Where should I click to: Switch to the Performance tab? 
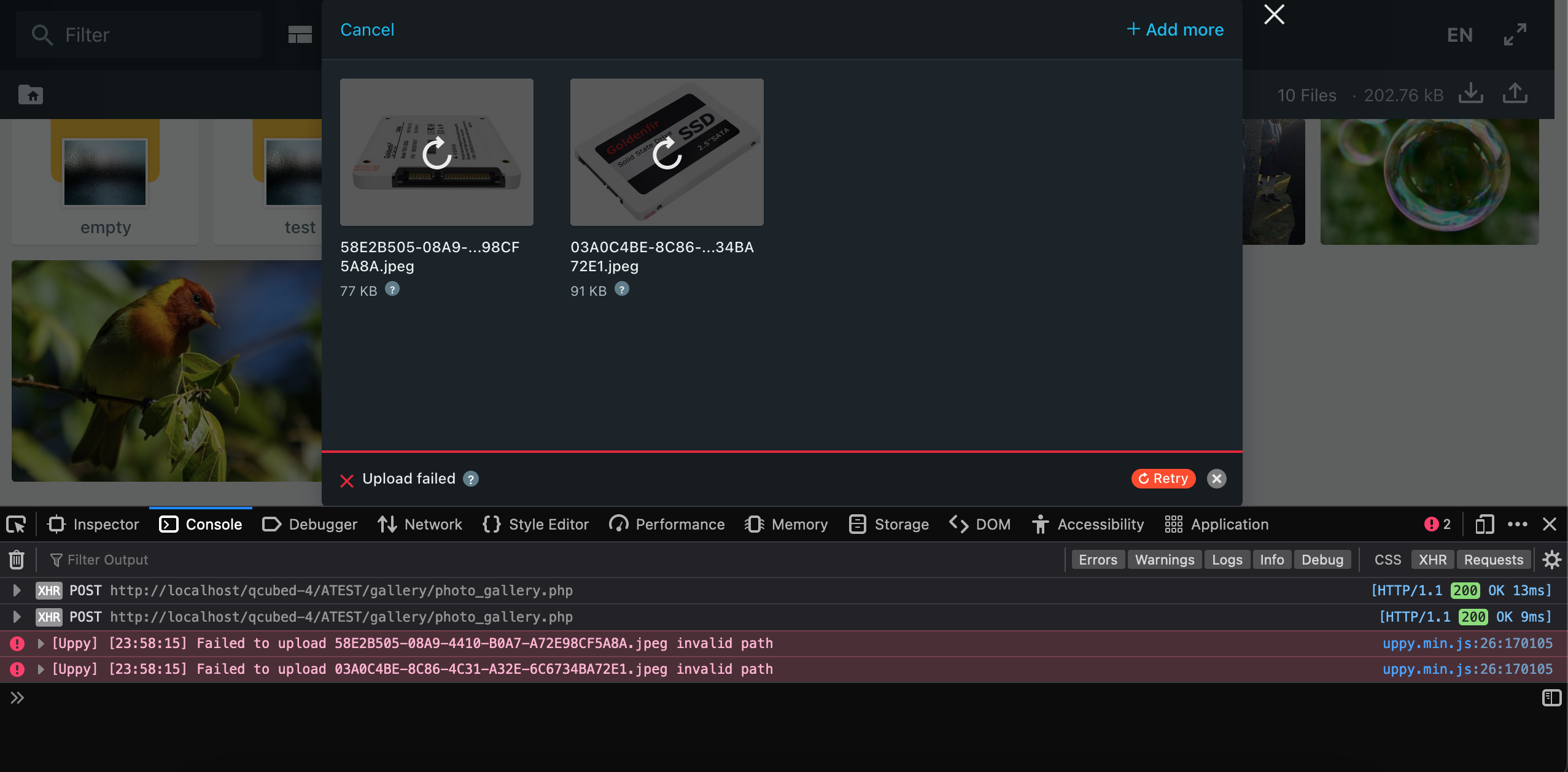click(667, 525)
